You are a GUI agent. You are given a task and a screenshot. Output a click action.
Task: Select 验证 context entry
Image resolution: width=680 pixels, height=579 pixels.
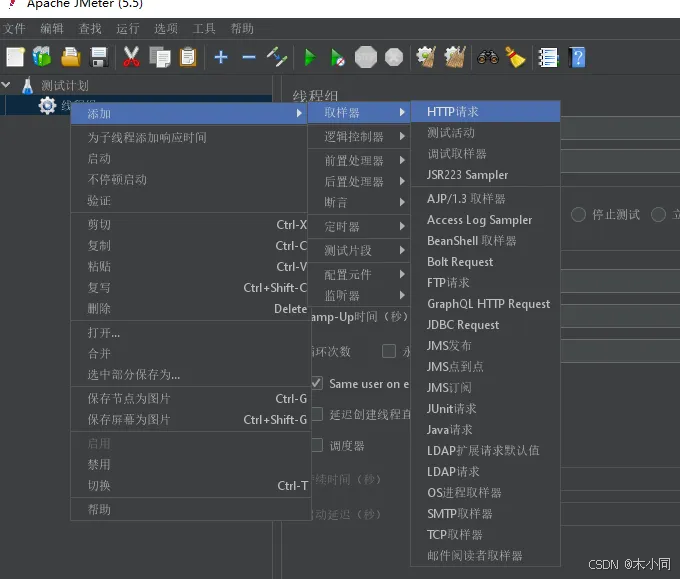click(x=189, y=200)
